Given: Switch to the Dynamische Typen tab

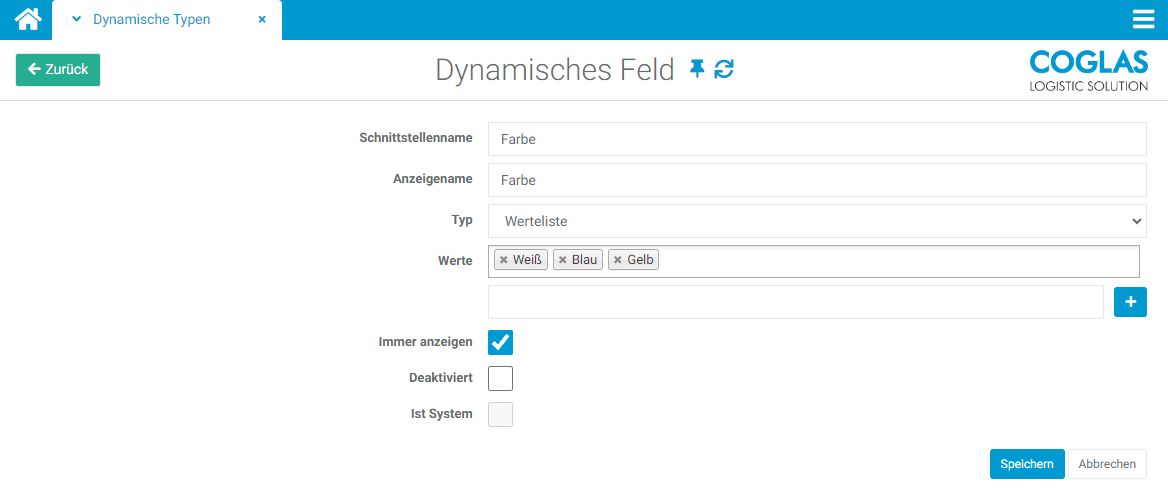Looking at the screenshot, I should tap(152, 20).
